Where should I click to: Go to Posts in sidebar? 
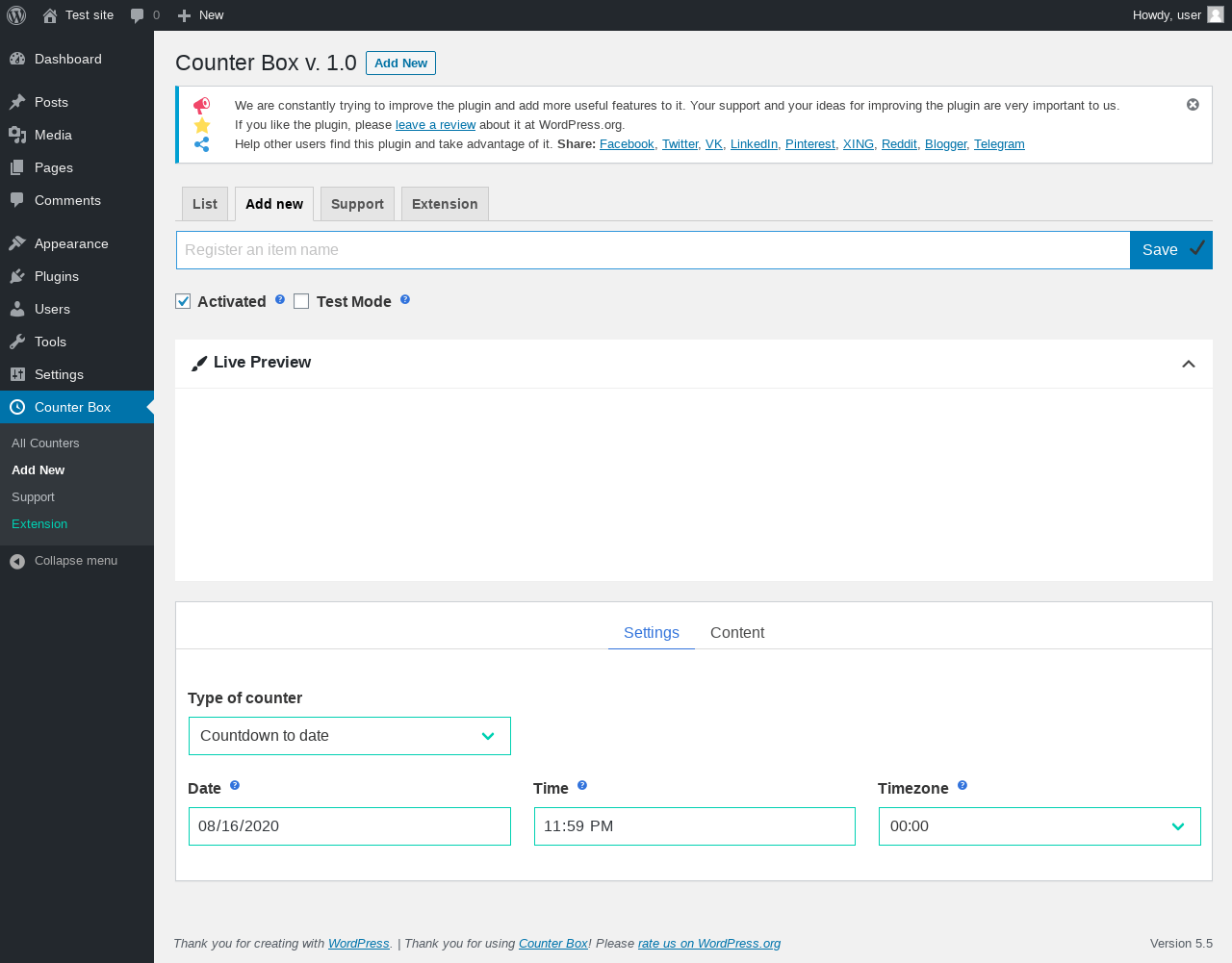(77, 102)
